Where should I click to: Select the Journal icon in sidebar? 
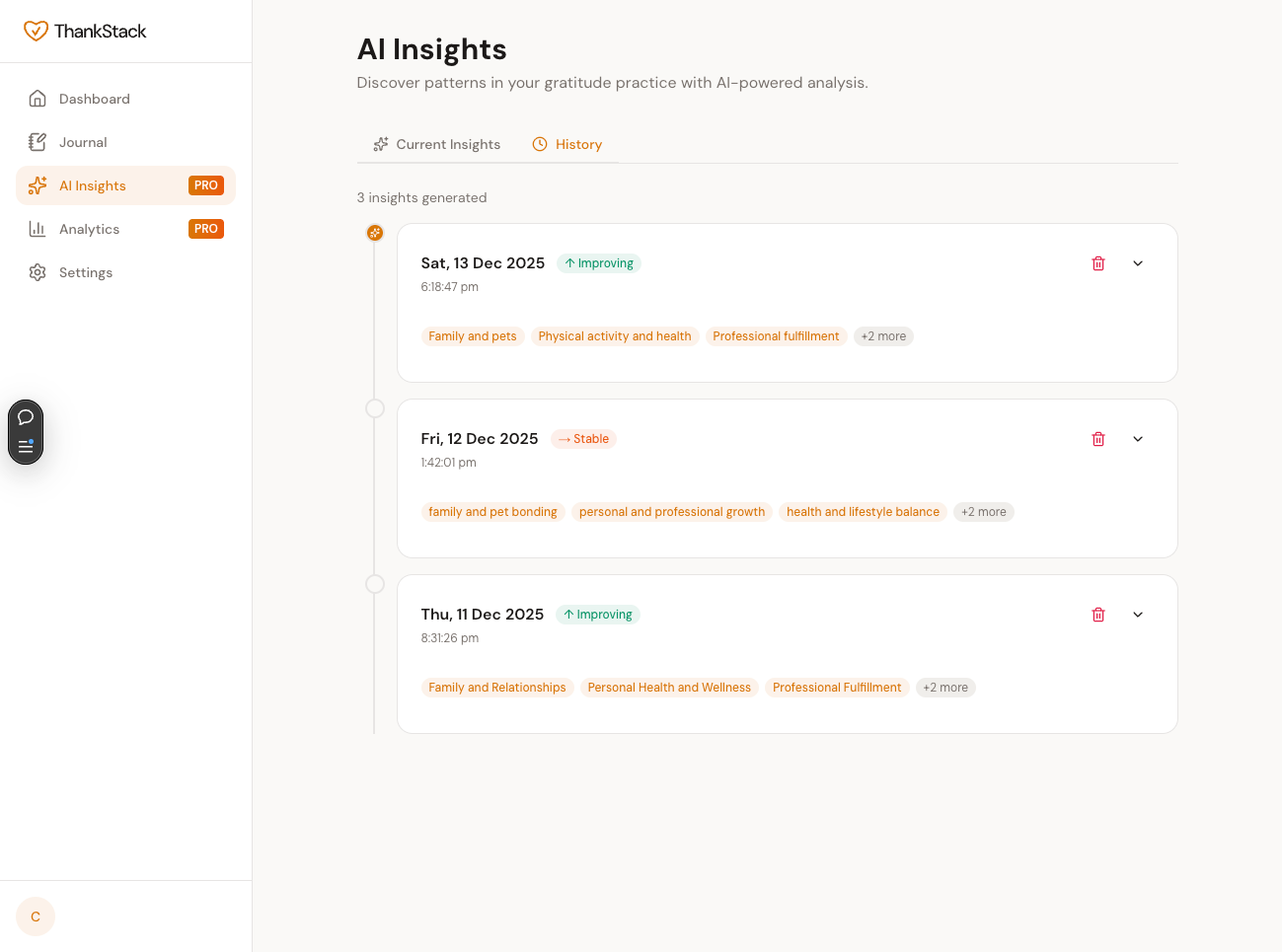(38, 142)
